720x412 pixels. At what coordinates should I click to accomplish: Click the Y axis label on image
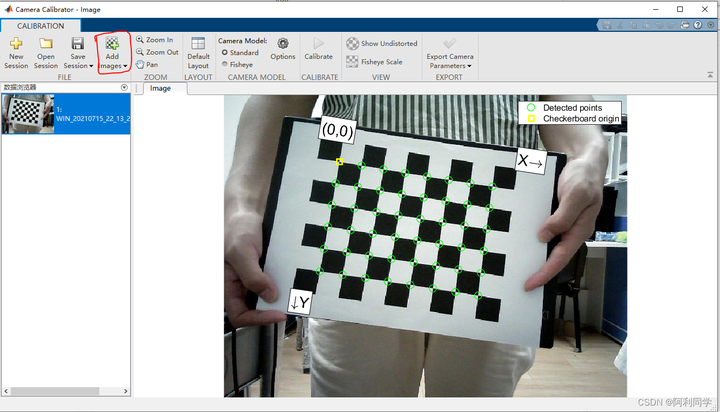300,303
